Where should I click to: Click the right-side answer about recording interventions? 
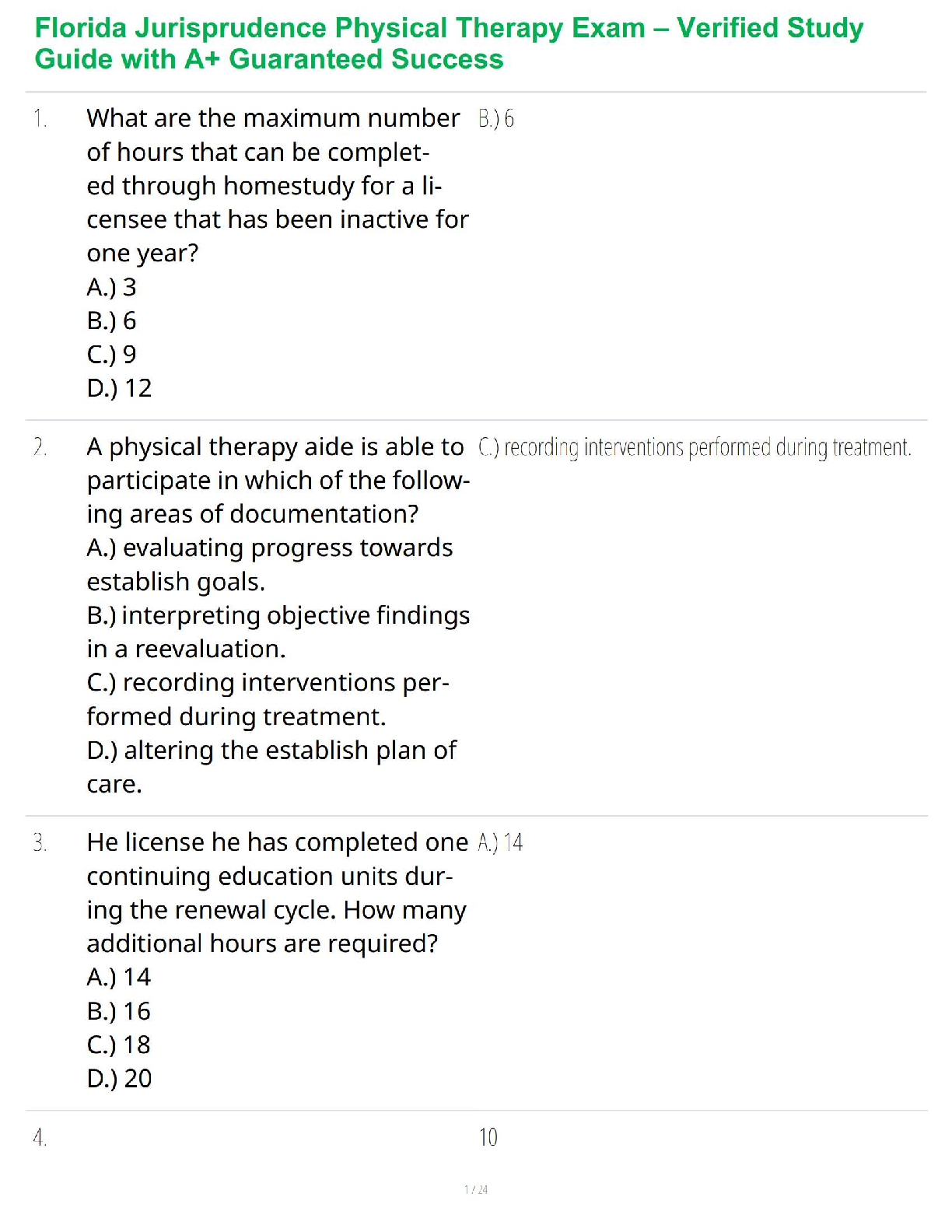(x=695, y=448)
